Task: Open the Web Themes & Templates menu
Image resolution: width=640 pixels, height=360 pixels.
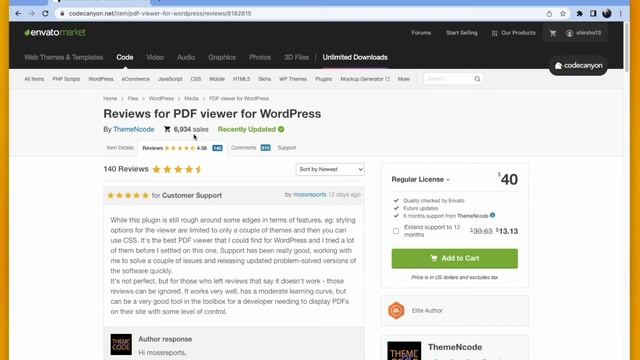Action: click(64, 57)
